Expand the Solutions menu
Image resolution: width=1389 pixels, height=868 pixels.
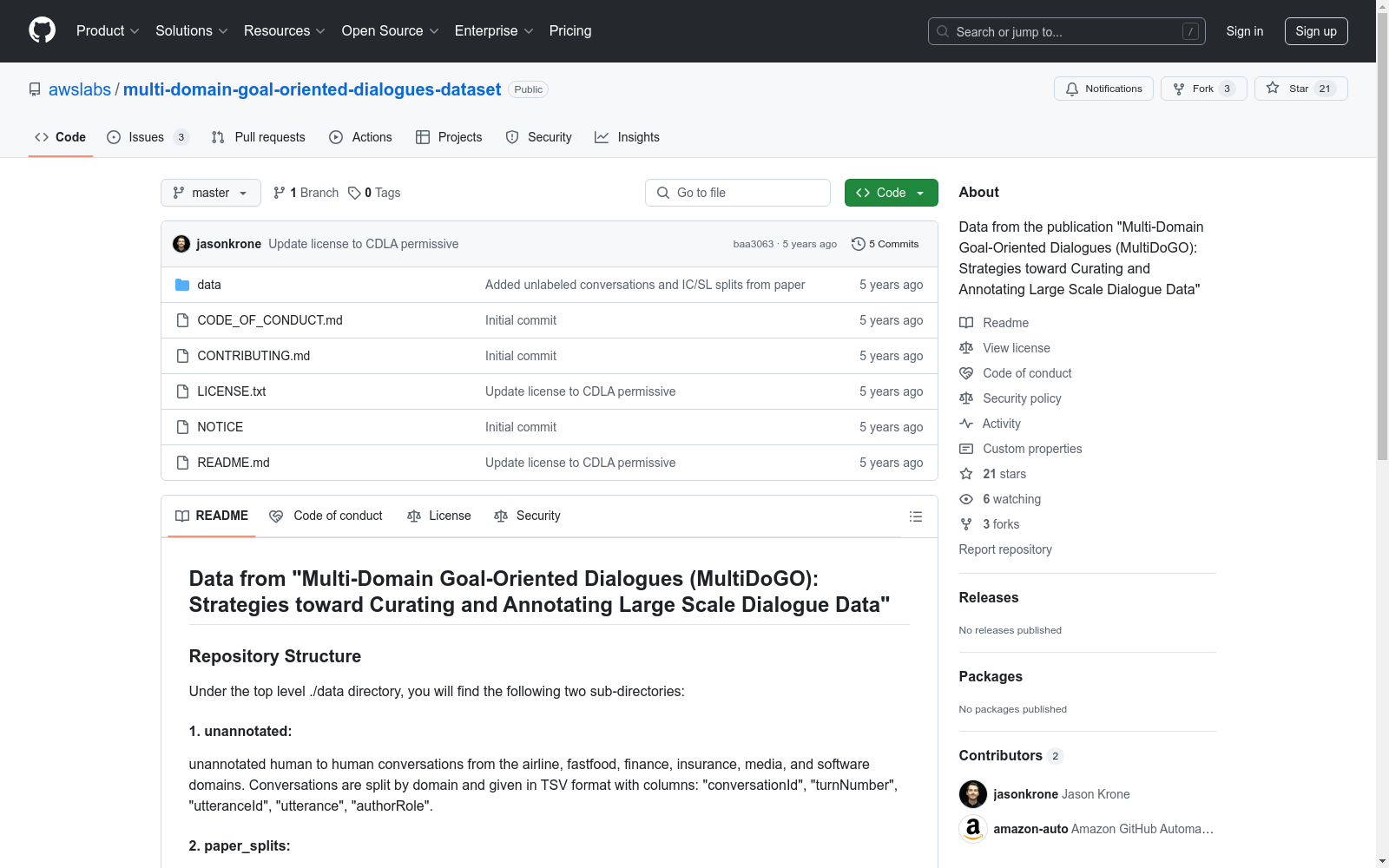click(192, 31)
